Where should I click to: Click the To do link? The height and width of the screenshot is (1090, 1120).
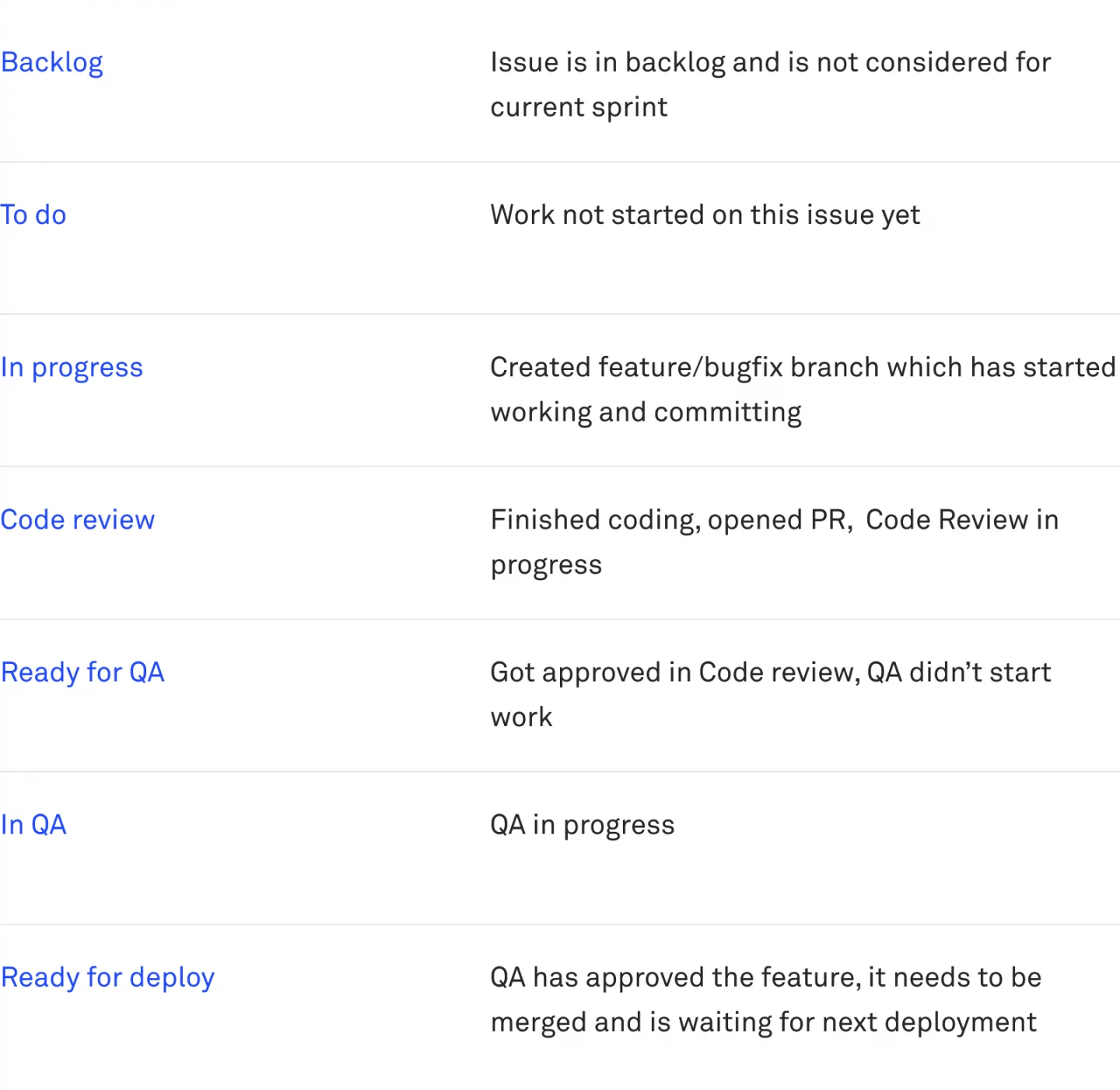click(33, 215)
